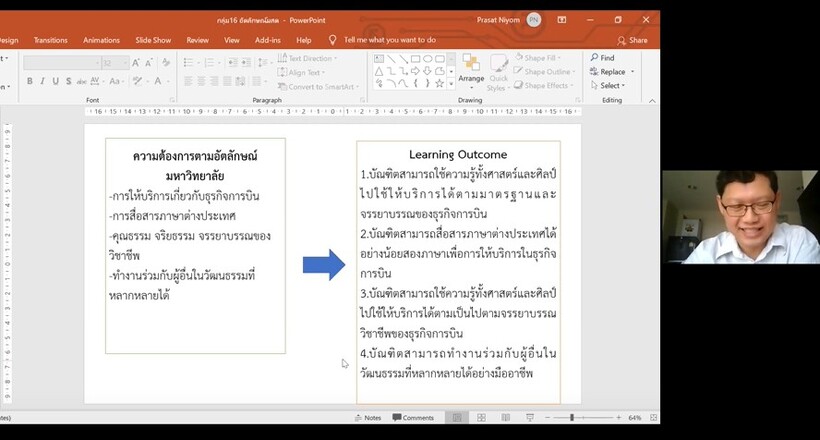Choose the triangle shape in the shapes gallery
Viewport: 820px width, 440px height.
[379, 71]
